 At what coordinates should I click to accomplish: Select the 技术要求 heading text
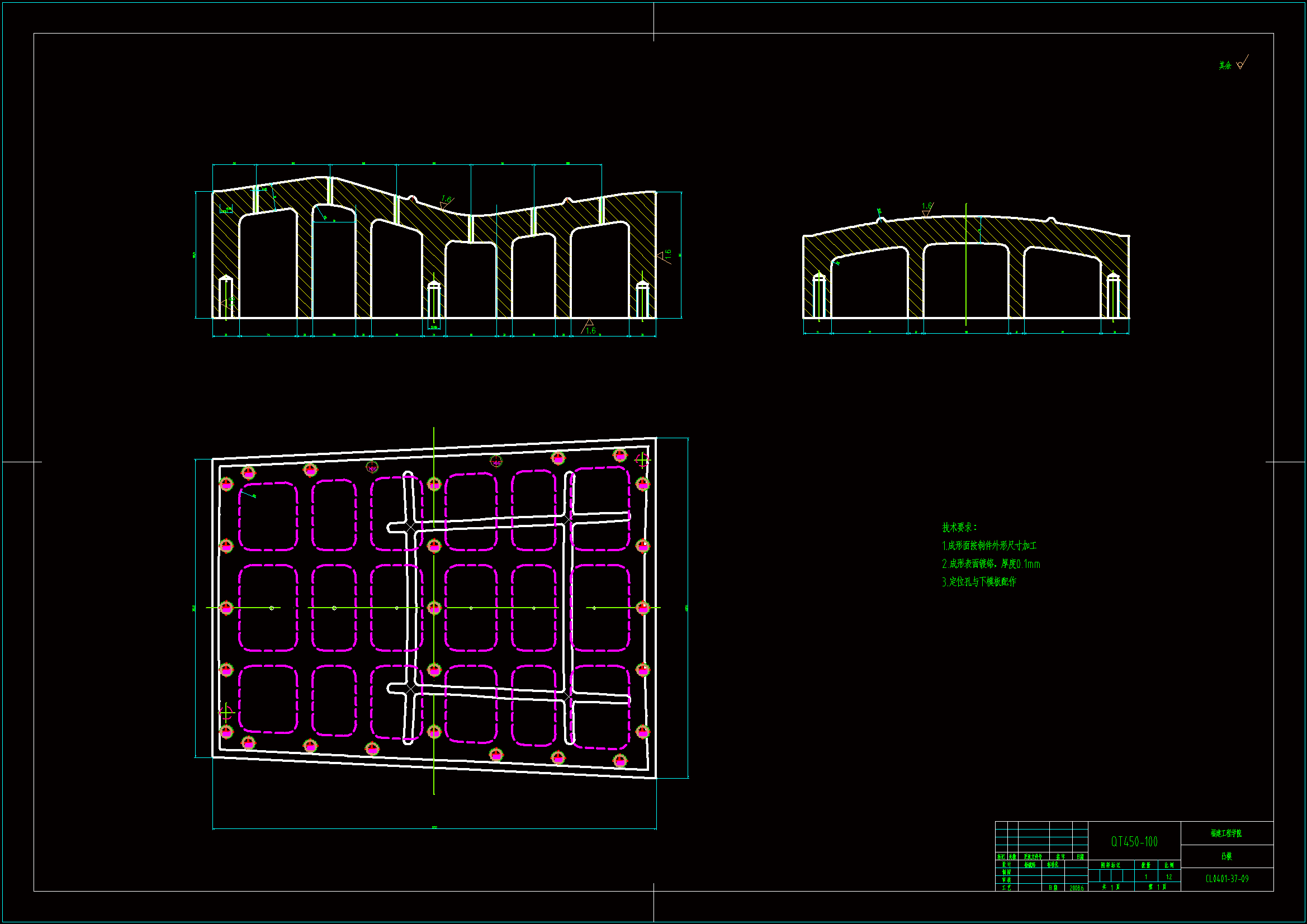959,528
